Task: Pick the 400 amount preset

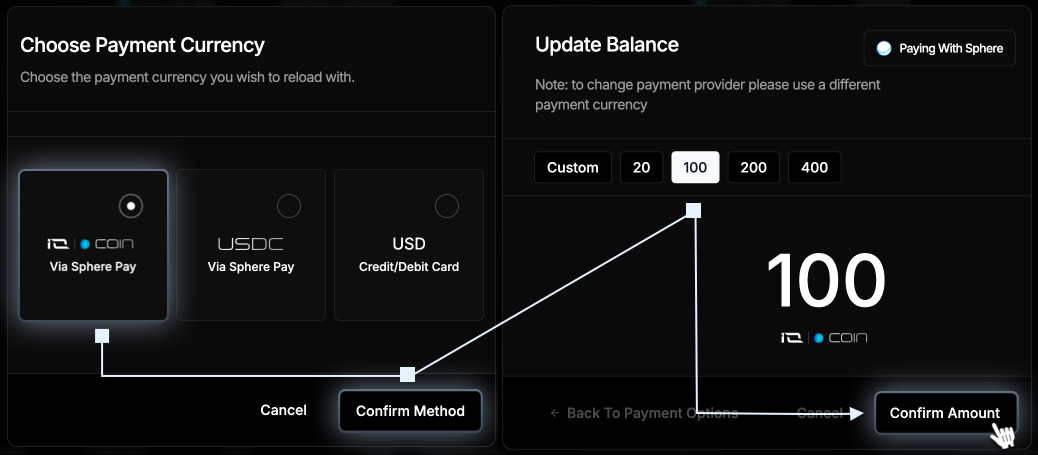Action: click(x=814, y=168)
